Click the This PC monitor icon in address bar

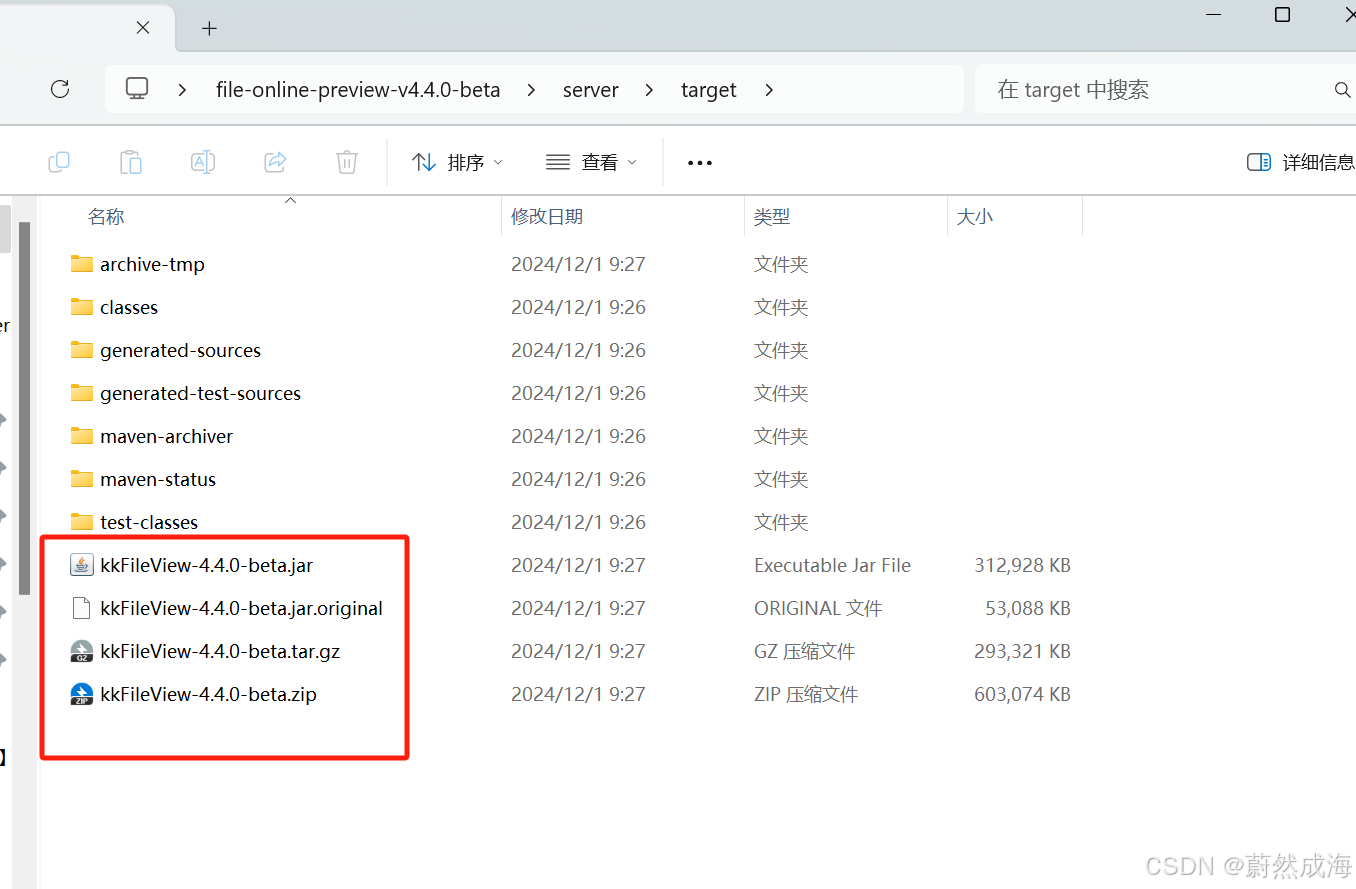click(x=137, y=89)
